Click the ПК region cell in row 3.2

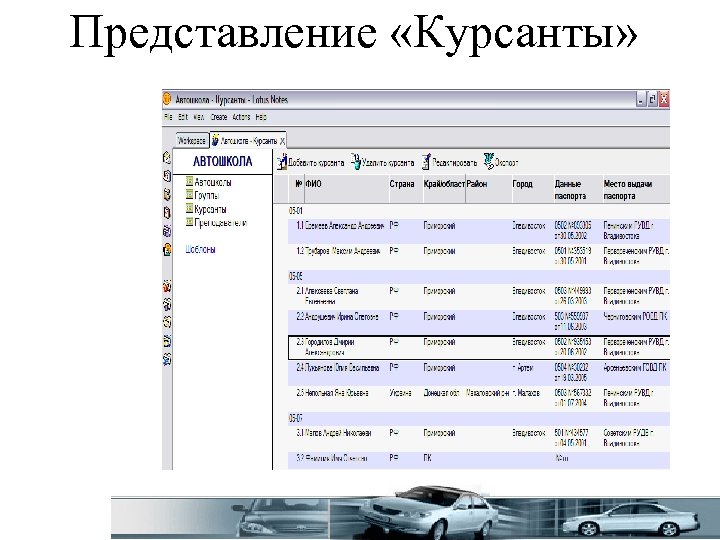pos(428,458)
